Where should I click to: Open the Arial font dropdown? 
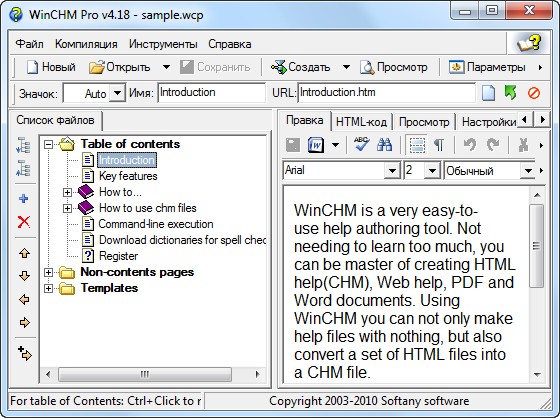(392, 171)
